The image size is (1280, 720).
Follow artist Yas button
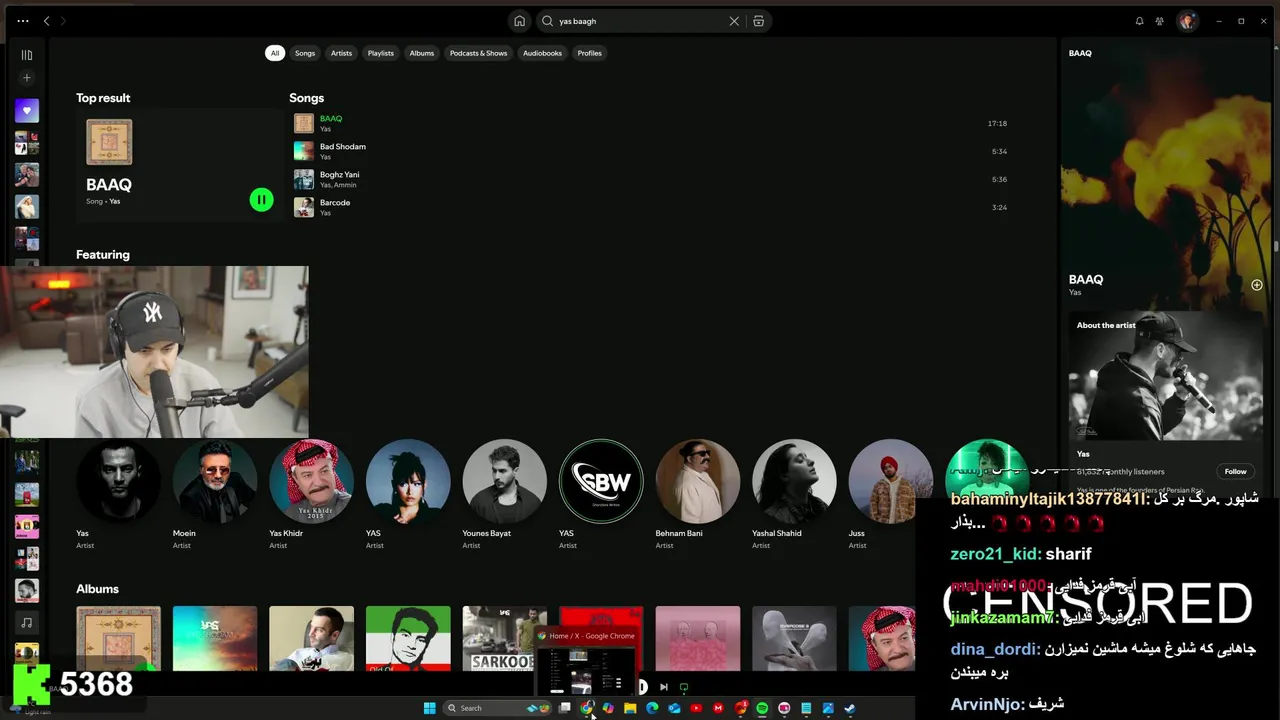click(x=1236, y=471)
